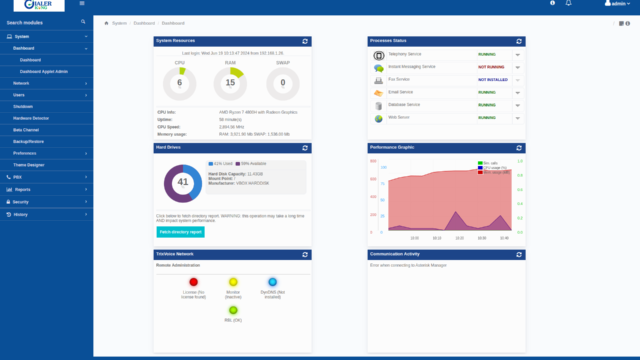Open Database Service actions dropdown
The image size is (640, 360).
pos(518,105)
